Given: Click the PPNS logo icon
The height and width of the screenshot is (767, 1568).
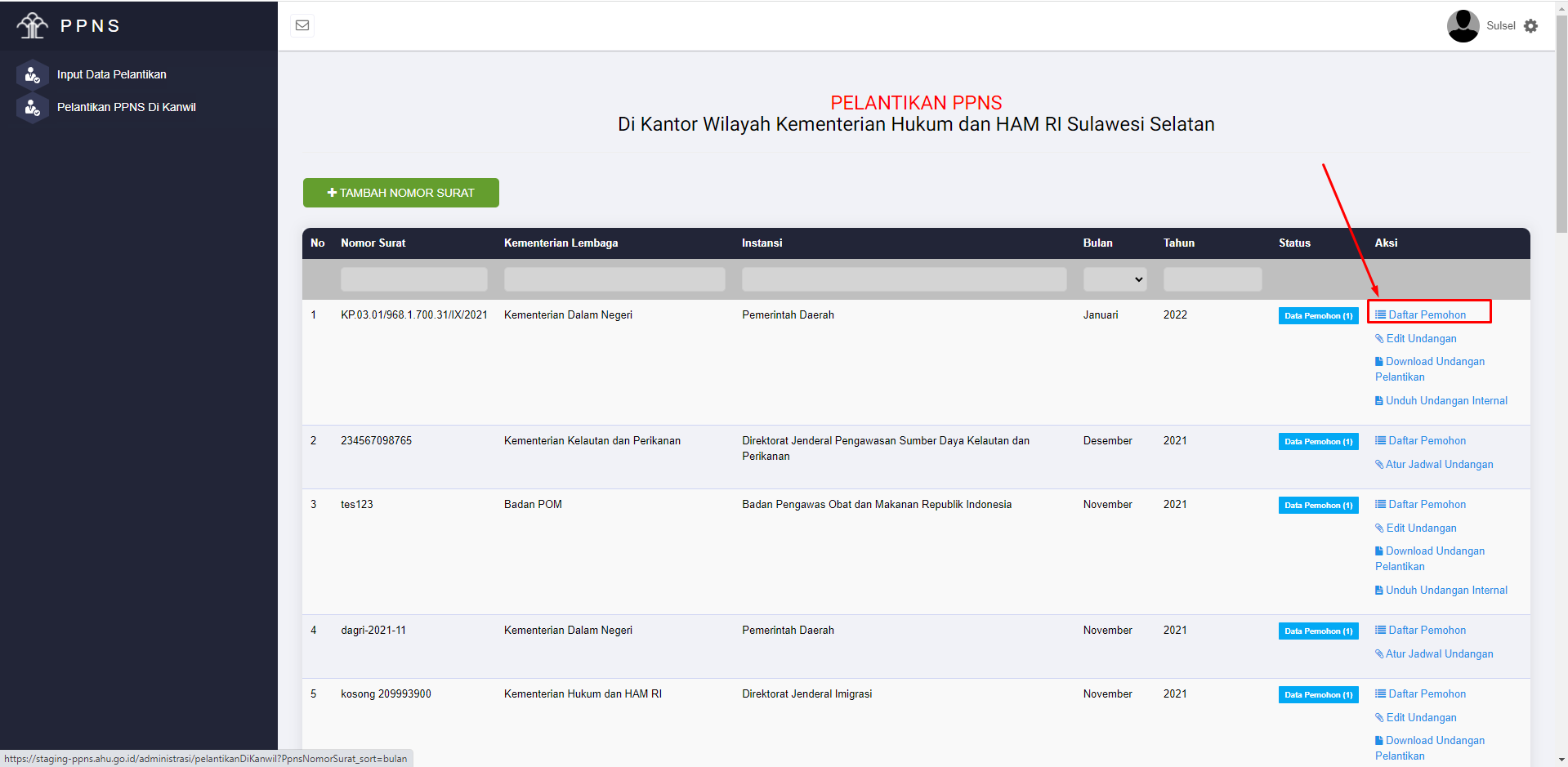Looking at the screenshot, I should [33, 25].
